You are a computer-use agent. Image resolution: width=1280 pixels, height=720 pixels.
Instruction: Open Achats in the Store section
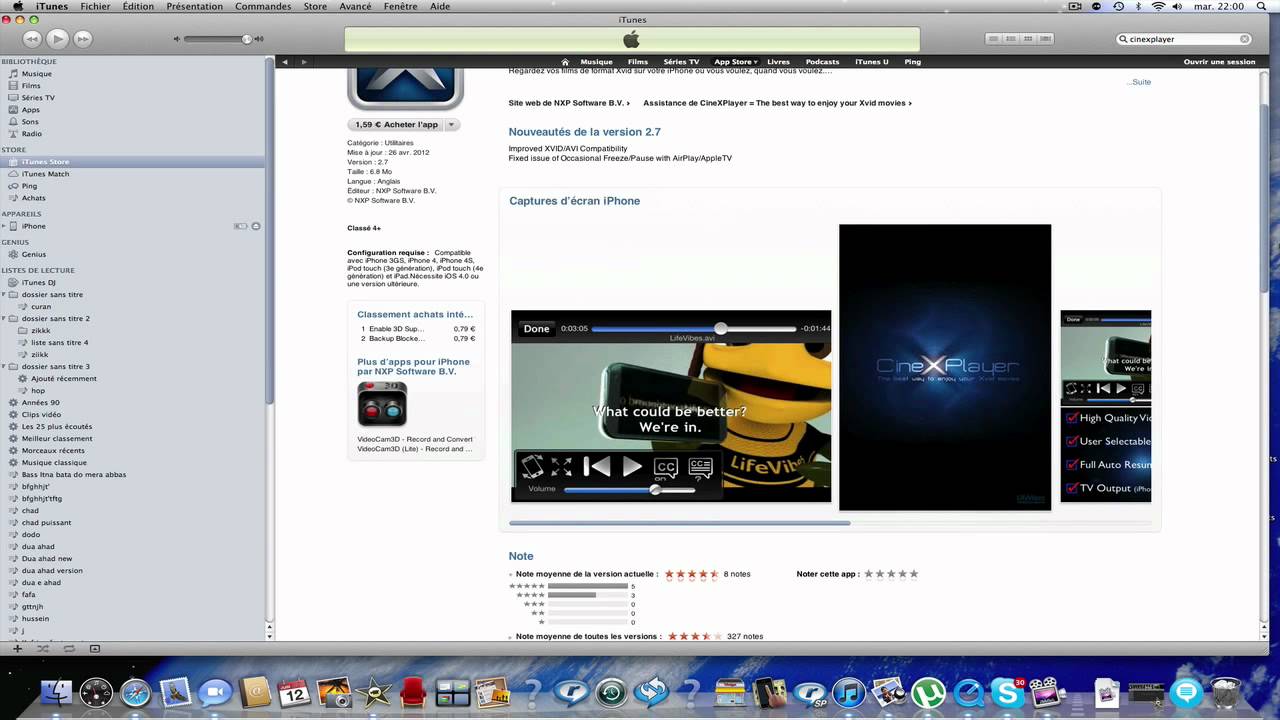(33, 198)
